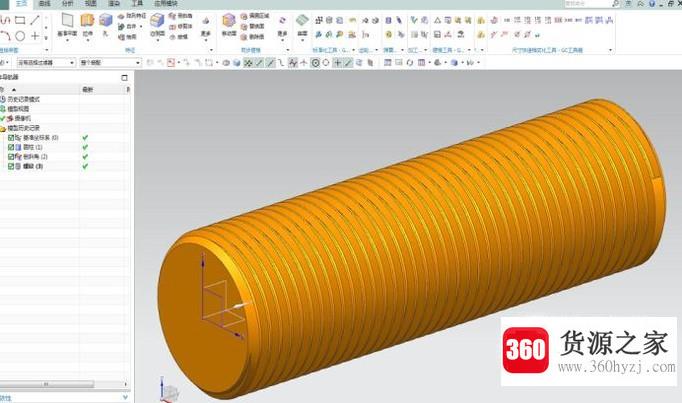This screenshot has width=682, height=403.
Task: Open the dropdown arrow under 基准平面
Action: click(x=67, y=40)
